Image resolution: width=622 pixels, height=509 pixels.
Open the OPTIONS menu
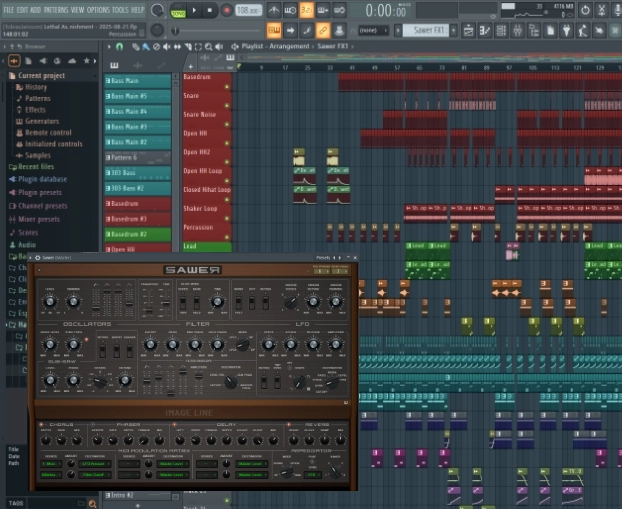coord(98,10)
